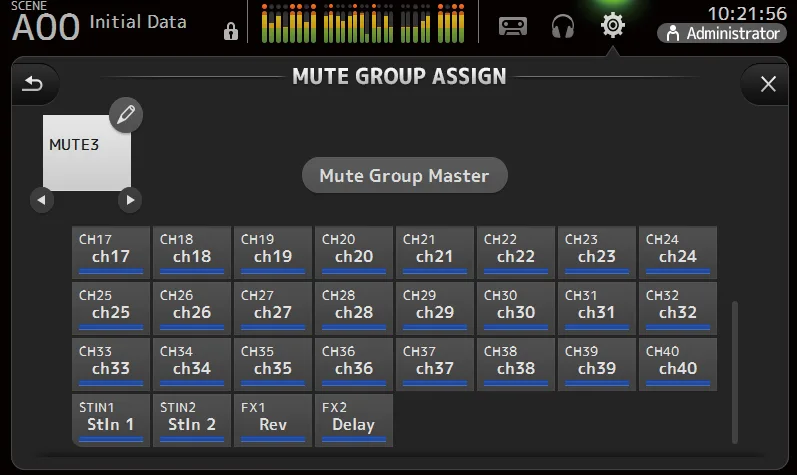Assign CH17 to the mute group
Screen dimensions: 797x475
(x=111, y=252)
